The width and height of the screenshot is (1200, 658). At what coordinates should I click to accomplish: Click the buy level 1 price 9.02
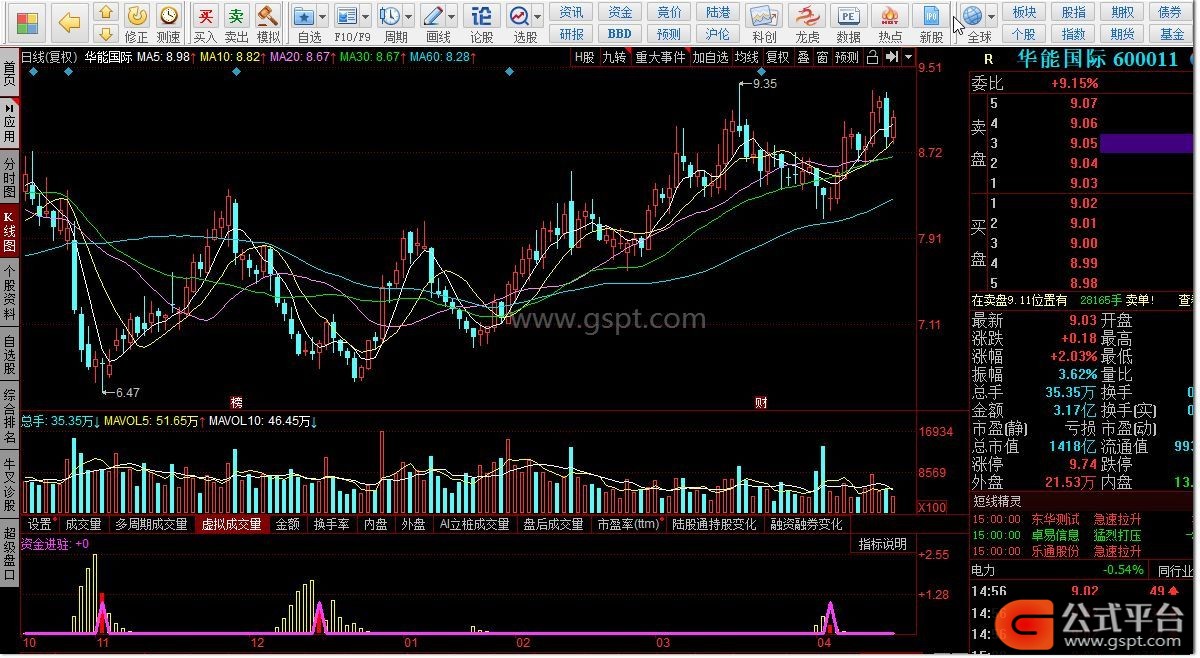[1083, 203]
